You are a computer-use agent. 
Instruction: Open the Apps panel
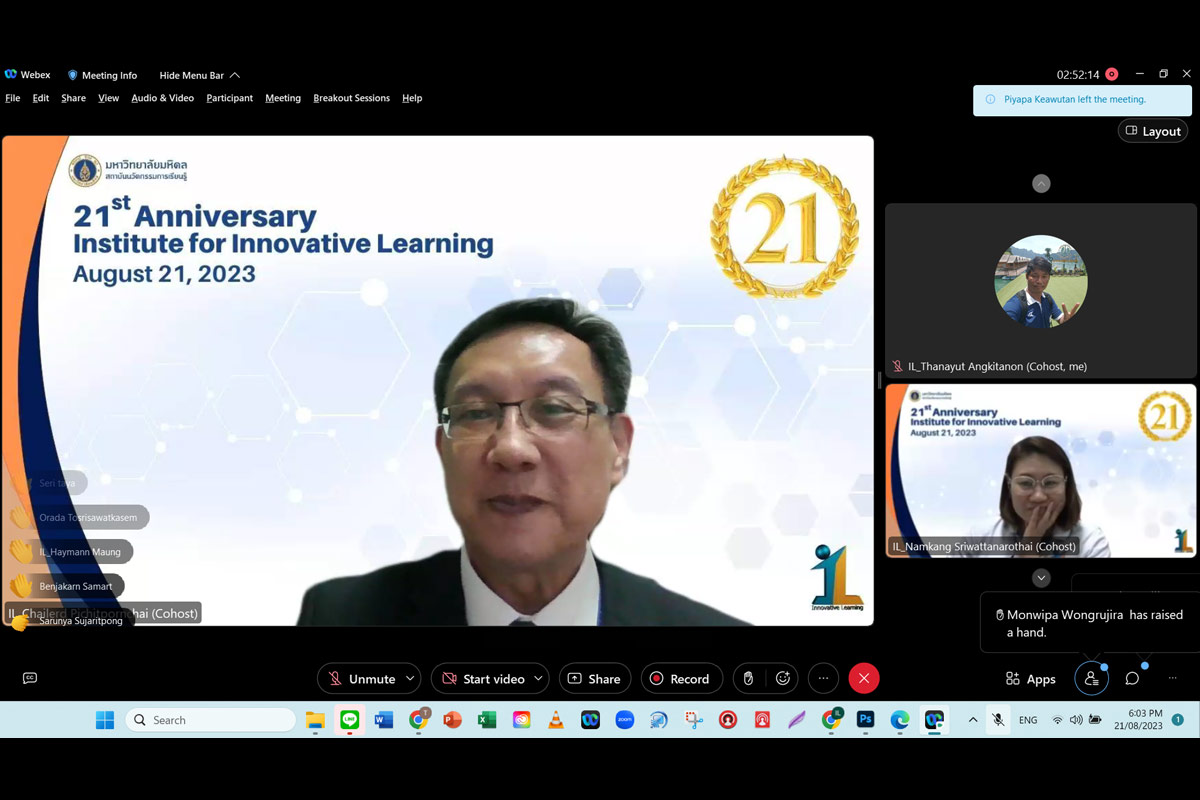(1030, 679)
